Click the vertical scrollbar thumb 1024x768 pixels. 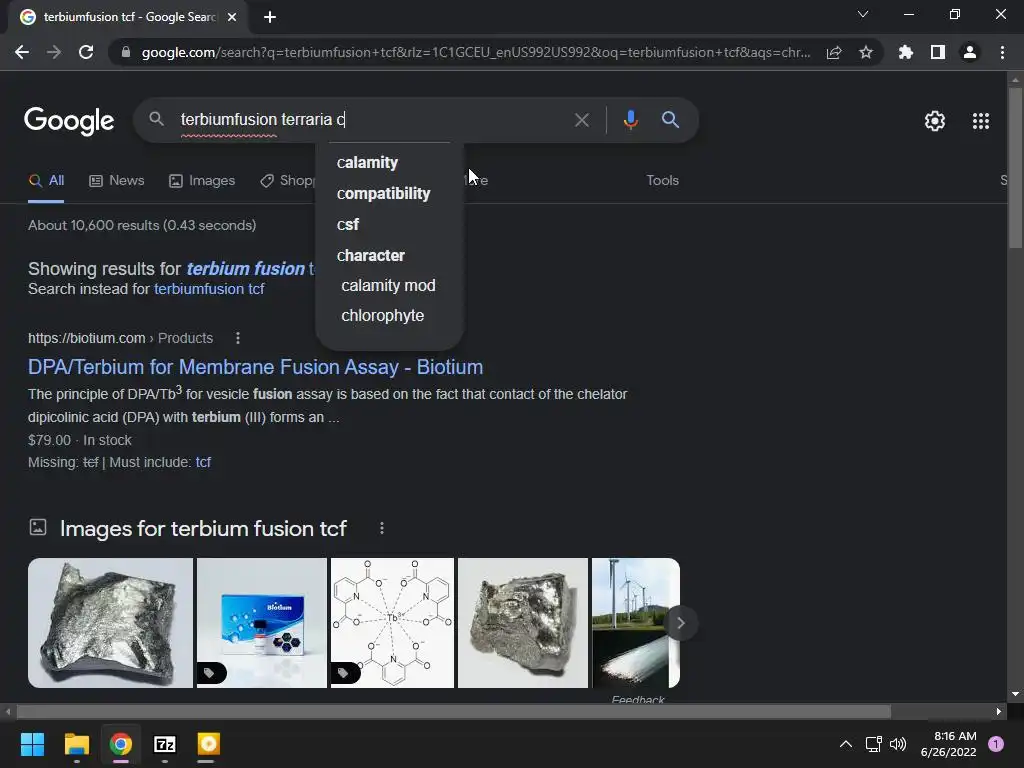(x=1015, y=168)
